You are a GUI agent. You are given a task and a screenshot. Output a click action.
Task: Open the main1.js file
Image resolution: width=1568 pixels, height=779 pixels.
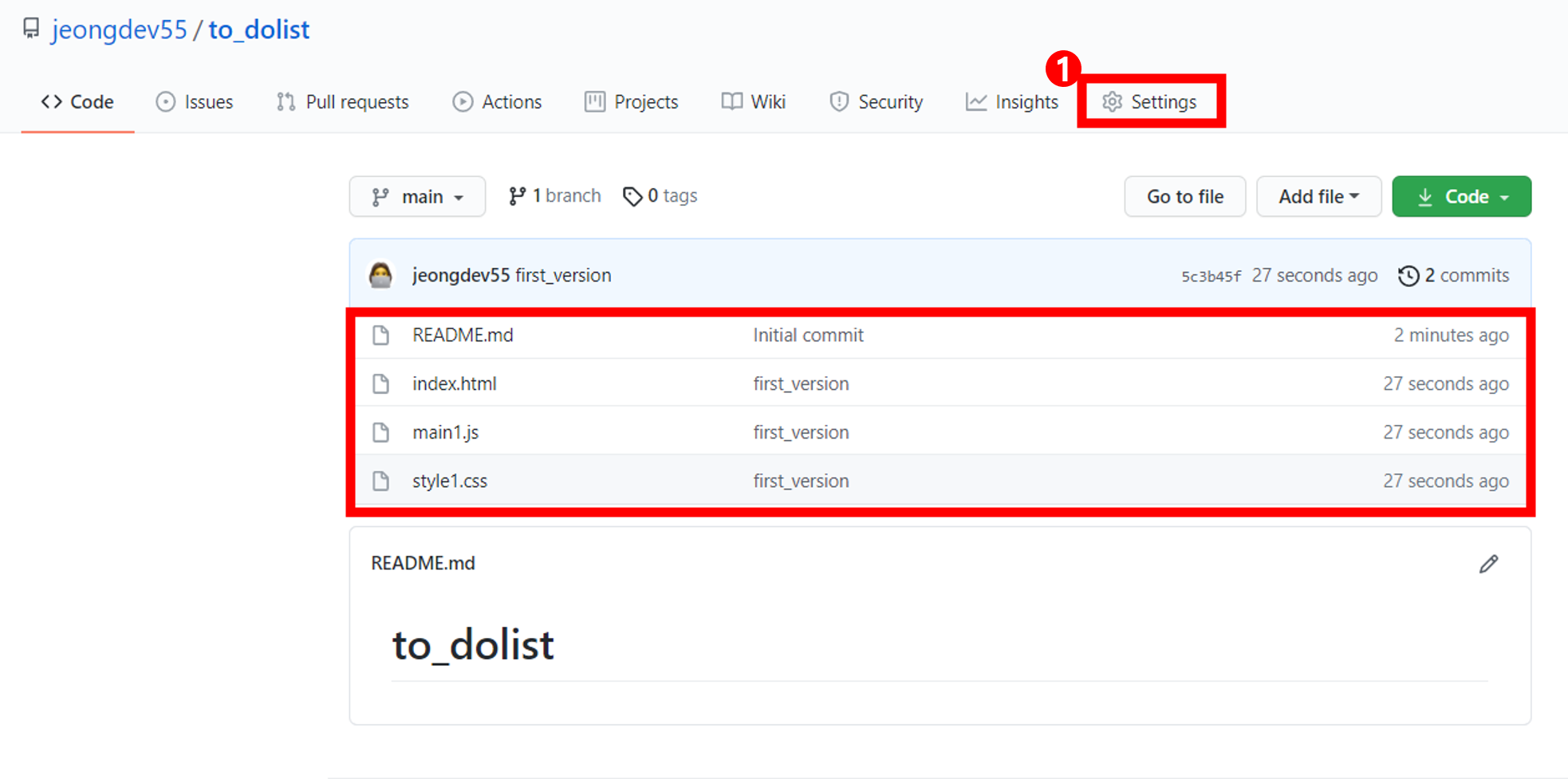pos(445,432)
